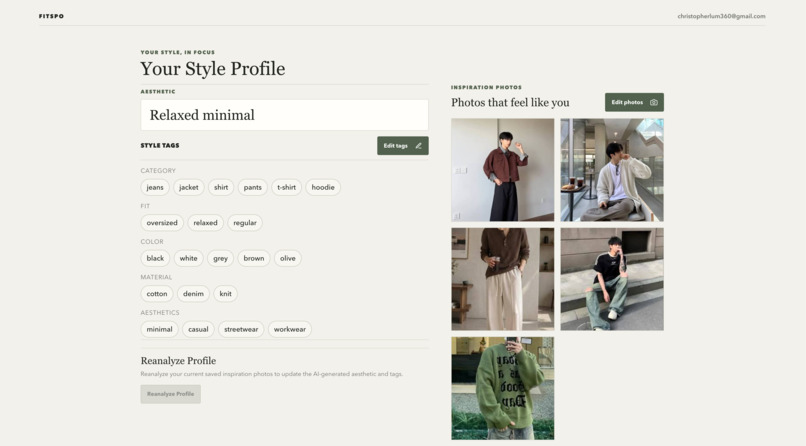Pick the black color tag
The image size is (806, 446).
(x=155, y=258)
